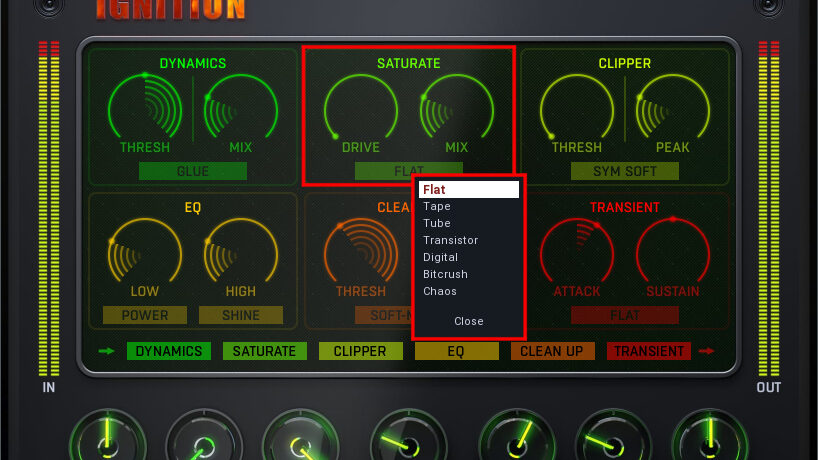Click the TRANSIENT module button in bottom row
The height and width of the screenshot is (460, 818).
click(x=649, y=351)
